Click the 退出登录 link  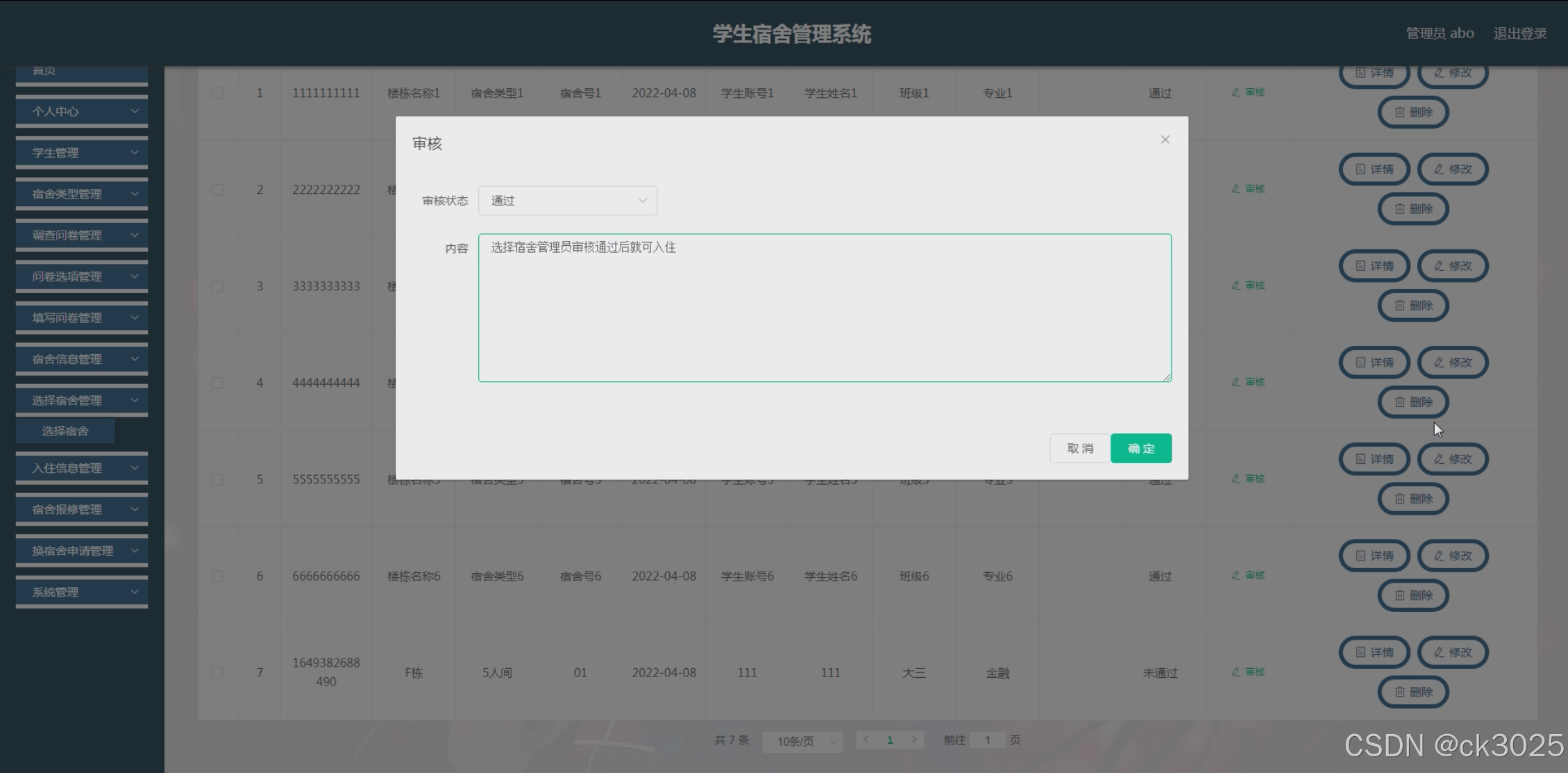click(x=1519, y=33)
